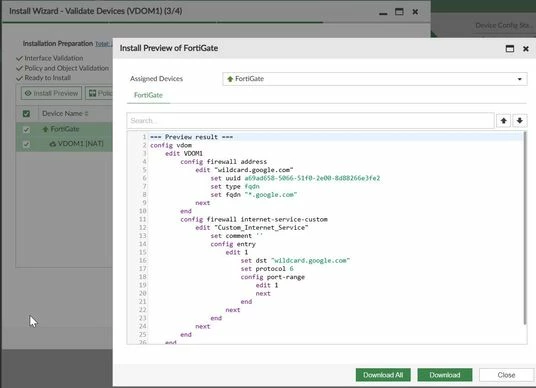Toggle the select-all Device Name checkbox
The image size is (536, 388).
click(x=26, y=114)
